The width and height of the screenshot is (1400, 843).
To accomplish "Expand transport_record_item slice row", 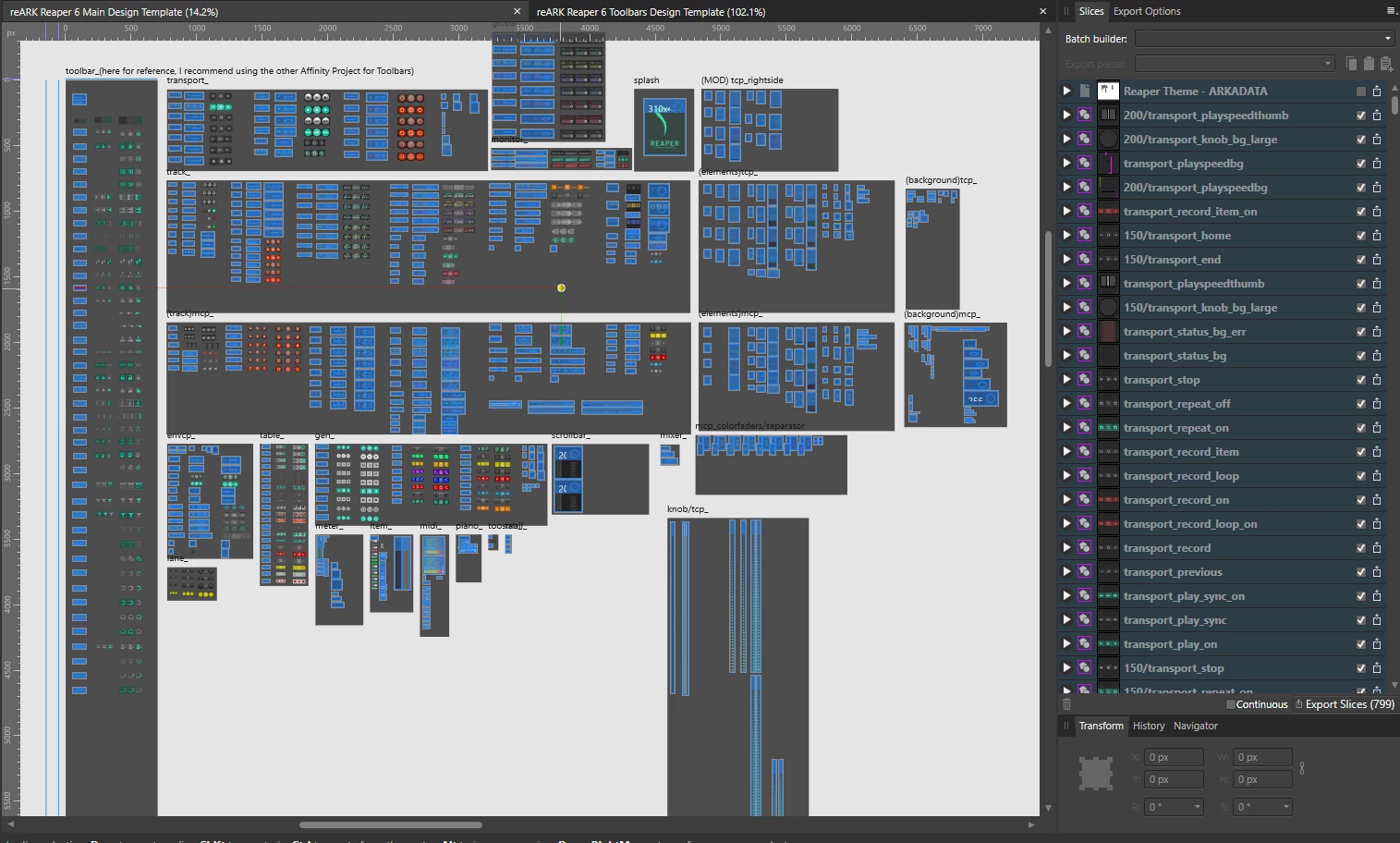I will (1066, 451).
